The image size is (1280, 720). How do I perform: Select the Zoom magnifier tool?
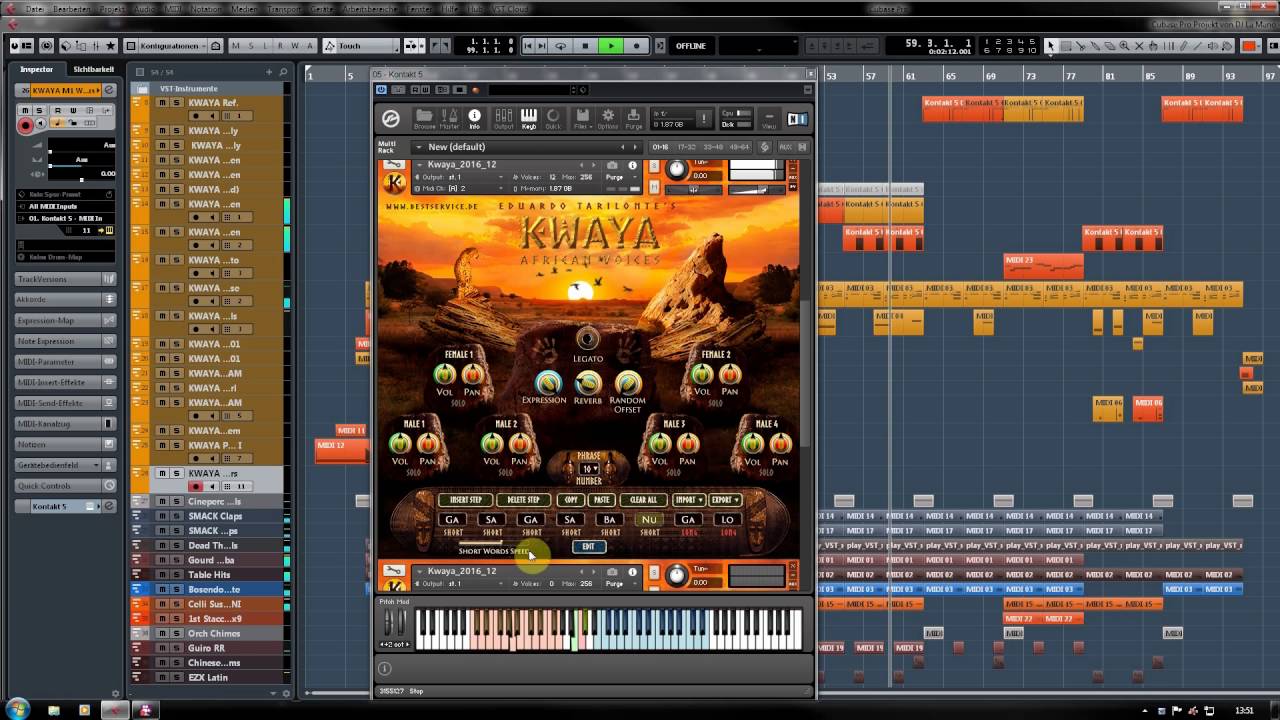(x=1125, y=46)
